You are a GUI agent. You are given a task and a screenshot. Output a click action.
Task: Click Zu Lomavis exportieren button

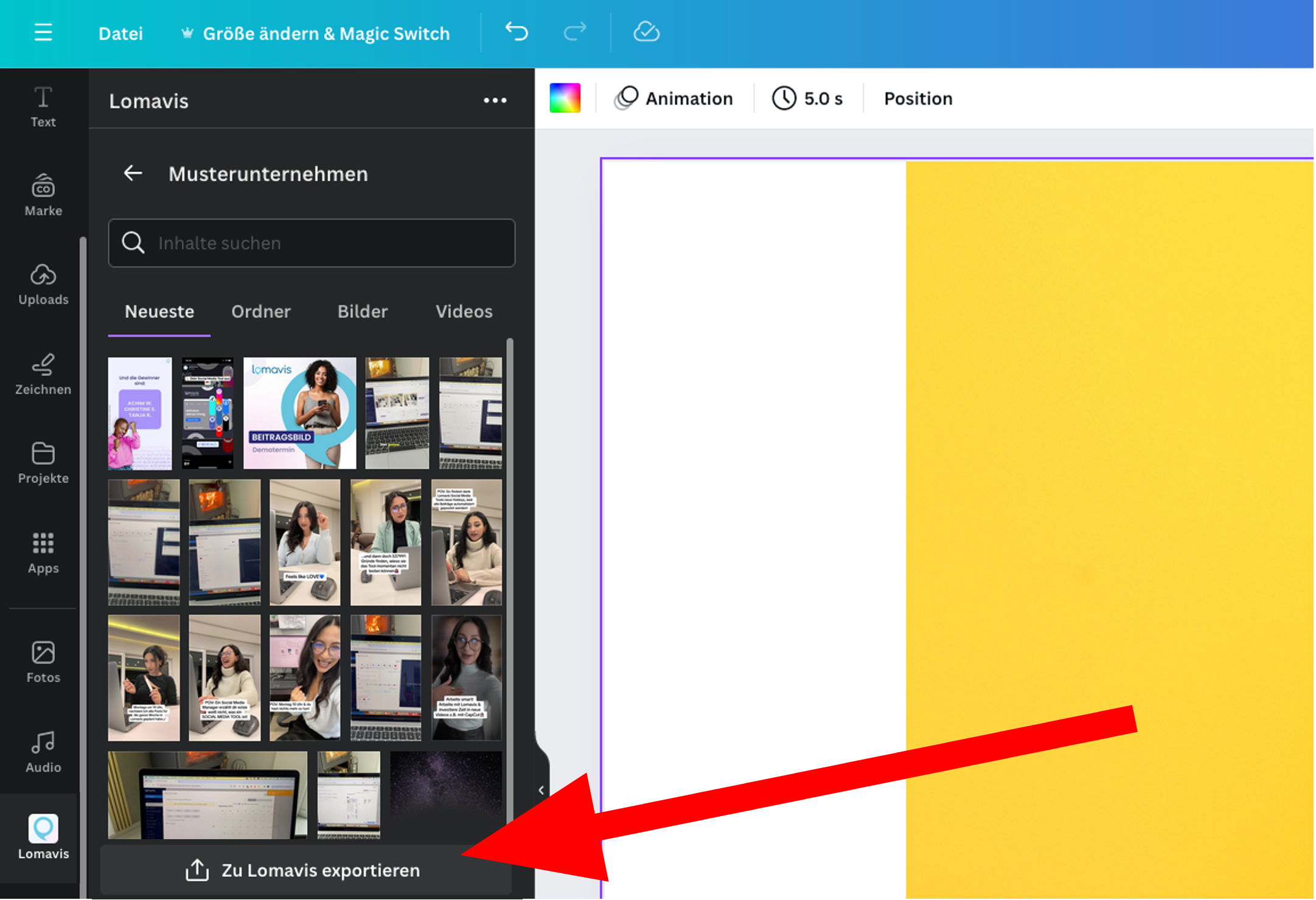click(x=305, y=870)
